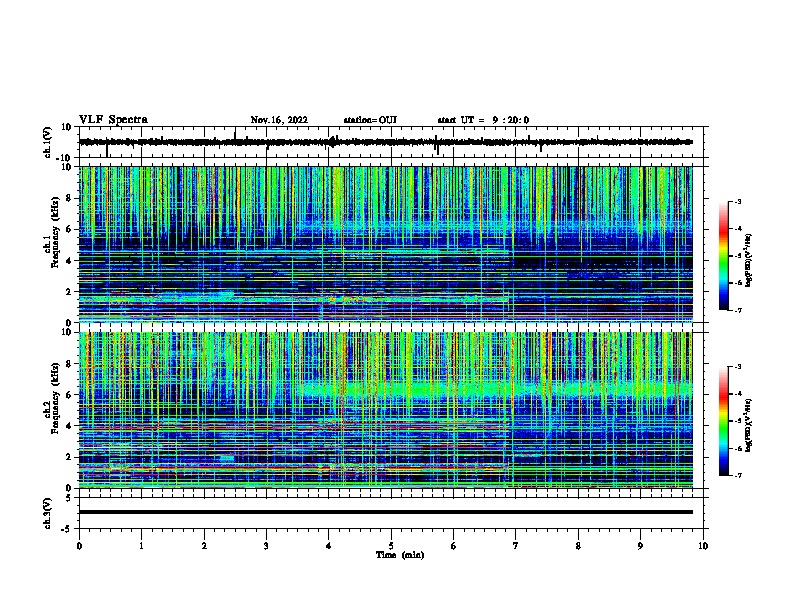This screenshot has width=792, height=612.
Task: Click the "4" kHz tick on ch.1 frequency axis
Action: 69,261
